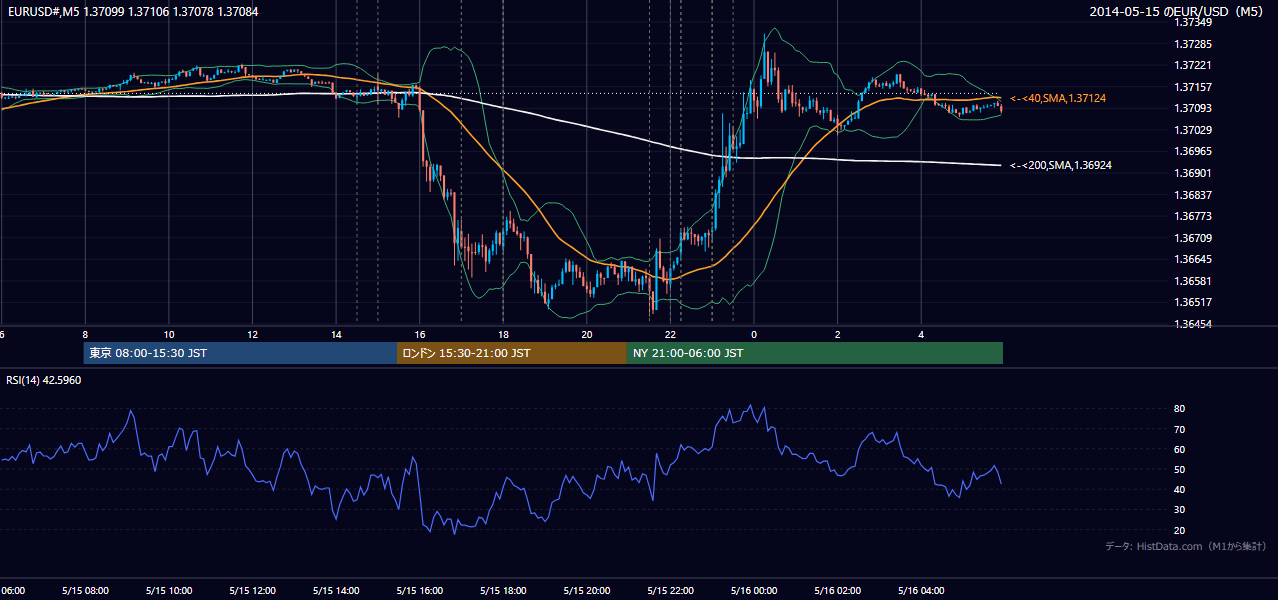
Task: Click hour label 14 under the price chart
Action: pyautogui.click(x=336, y=334)
